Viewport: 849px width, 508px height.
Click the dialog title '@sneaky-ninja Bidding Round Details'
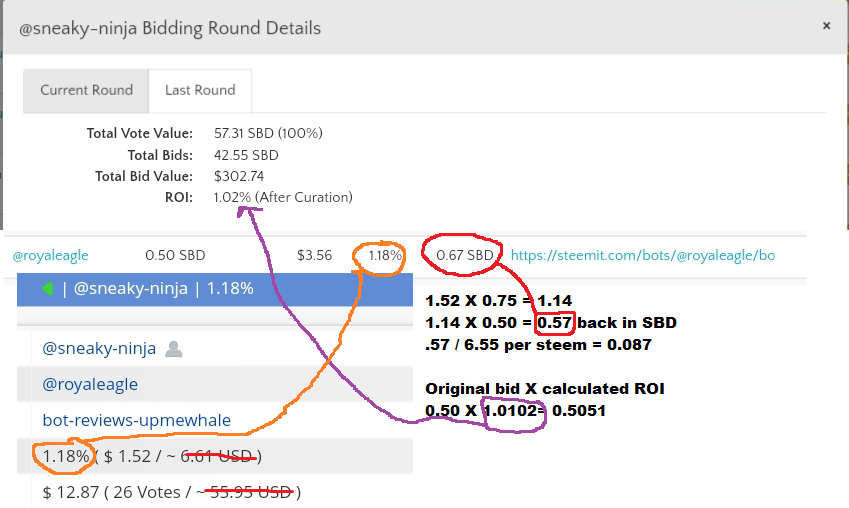coord(170,28)
